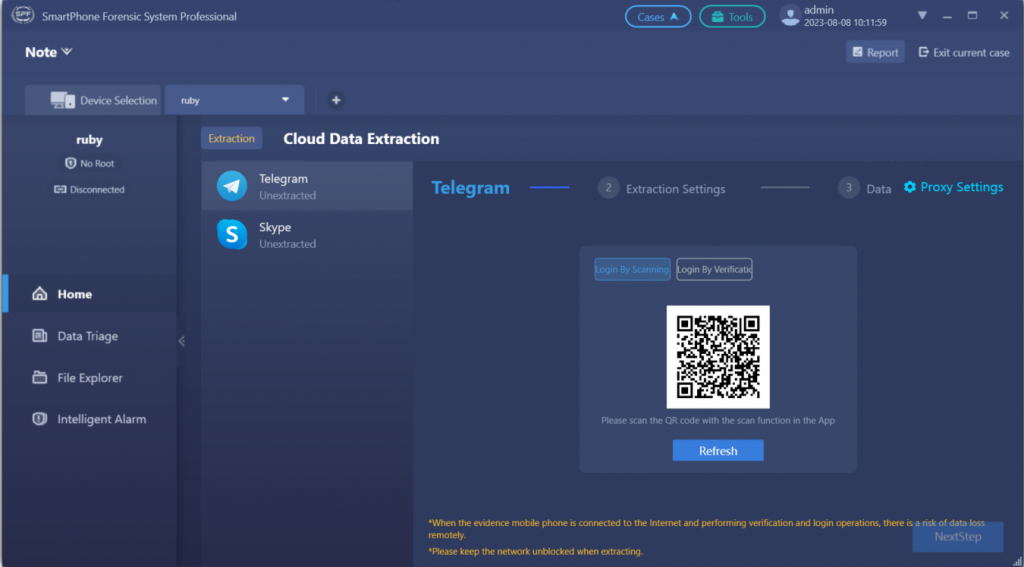Viewport: 1024px width, 567px height.
Task: Click the admin user avatar icon
Action: (x=790, y=17)
